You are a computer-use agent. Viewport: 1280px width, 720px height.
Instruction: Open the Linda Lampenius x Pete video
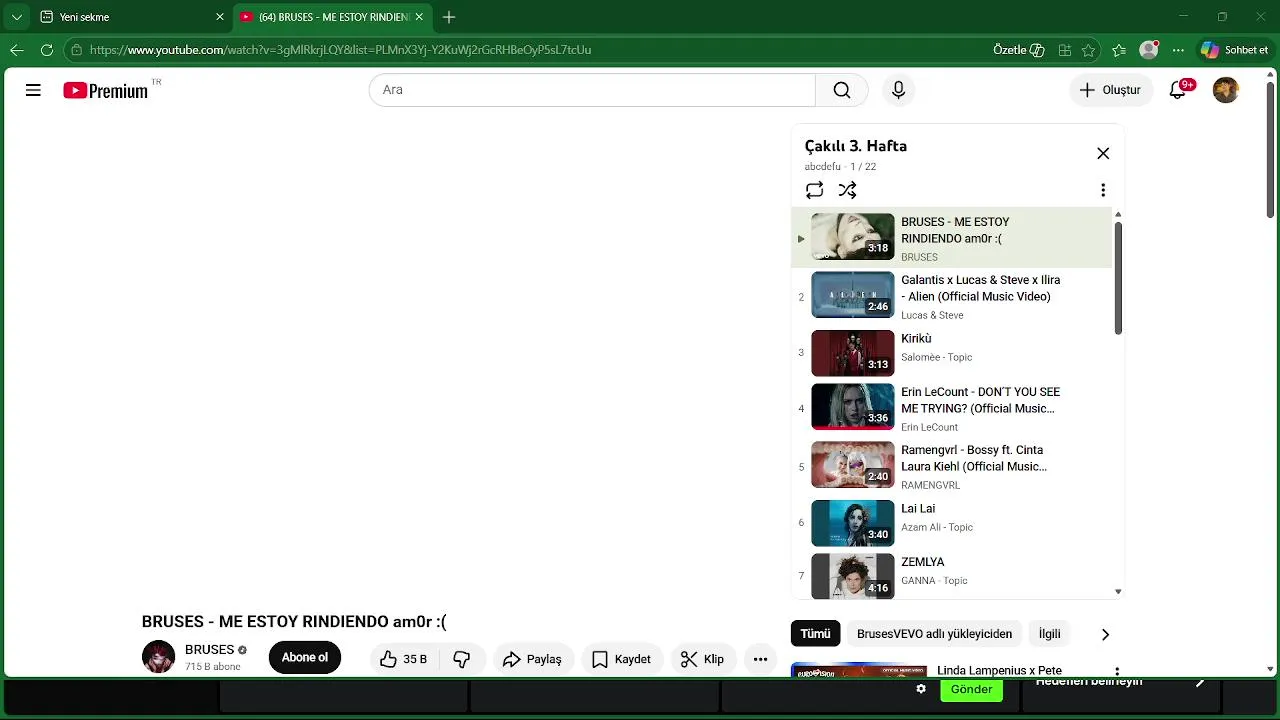coord(999,670)
